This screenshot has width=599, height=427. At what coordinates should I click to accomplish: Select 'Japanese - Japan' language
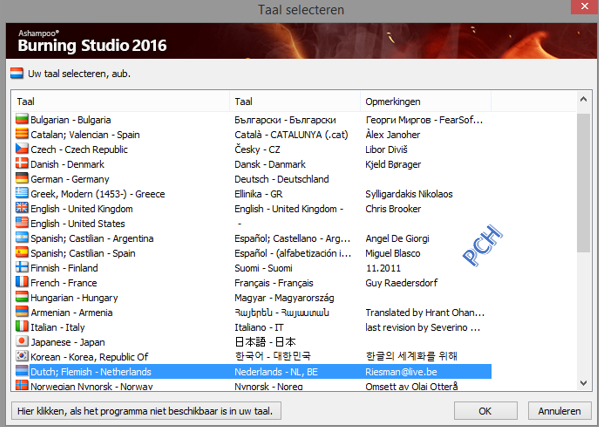point(68,342)
